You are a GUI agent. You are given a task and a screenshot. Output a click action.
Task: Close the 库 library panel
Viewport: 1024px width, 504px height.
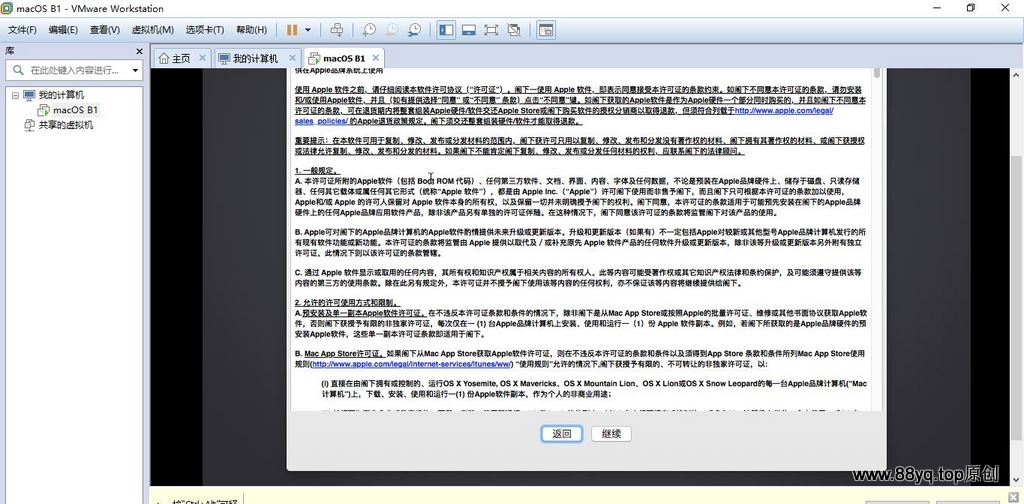(x=139, y=51)
